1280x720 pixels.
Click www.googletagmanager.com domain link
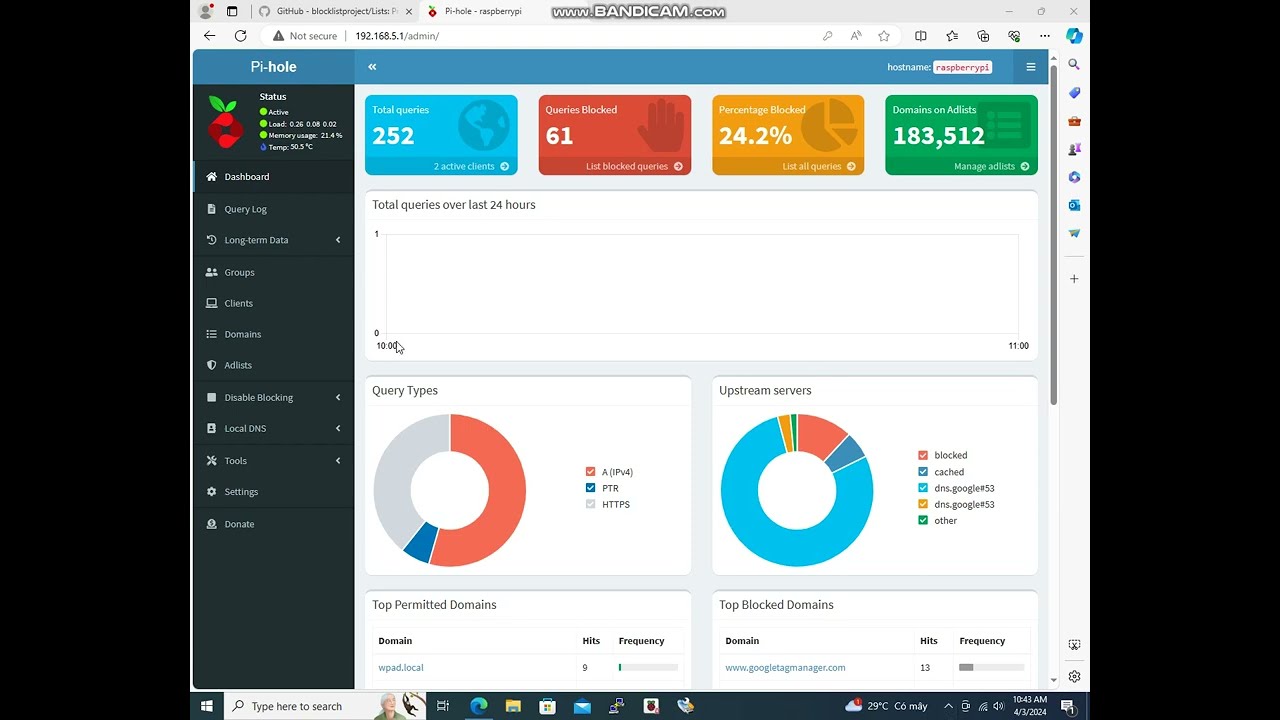click(785, 668)
